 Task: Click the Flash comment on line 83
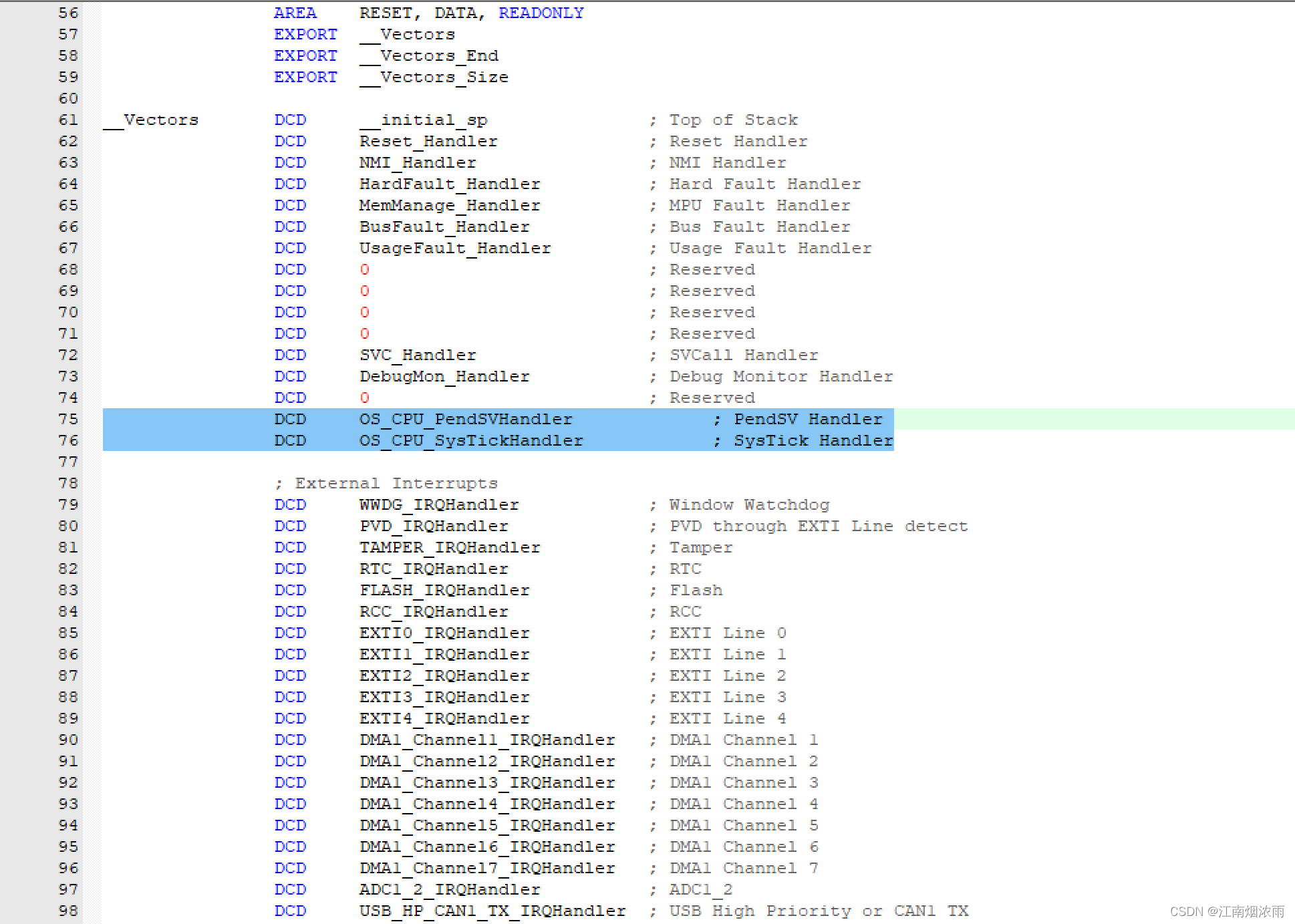coord(686,590)
